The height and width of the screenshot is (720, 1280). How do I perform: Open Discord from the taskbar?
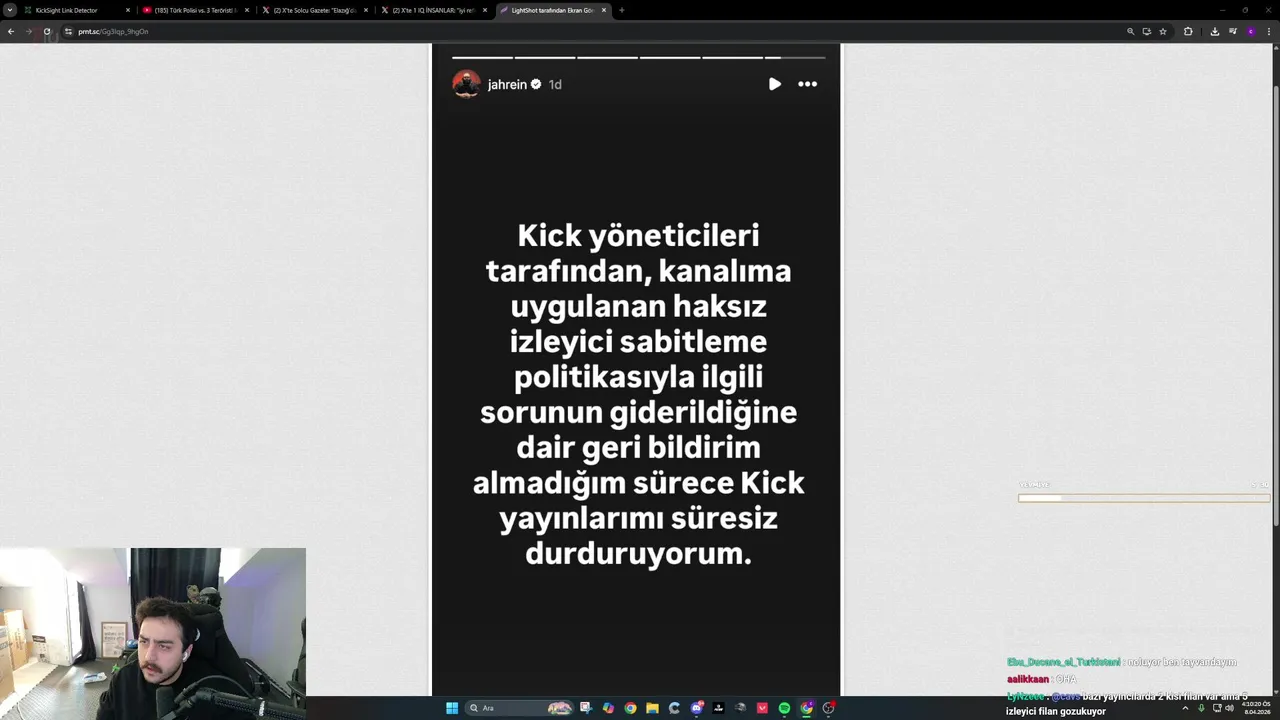pyautogui.click(x=696, y=708)
